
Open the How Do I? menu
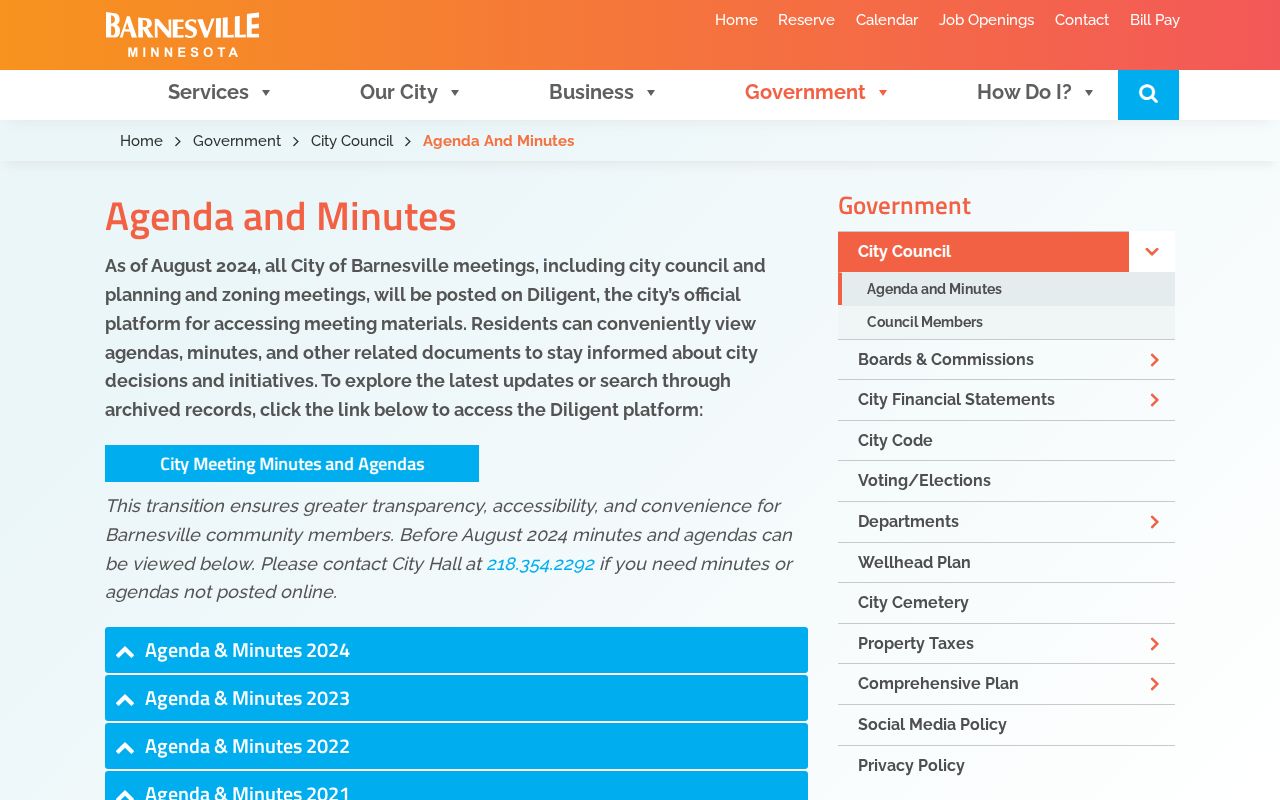click(1024, 92)
